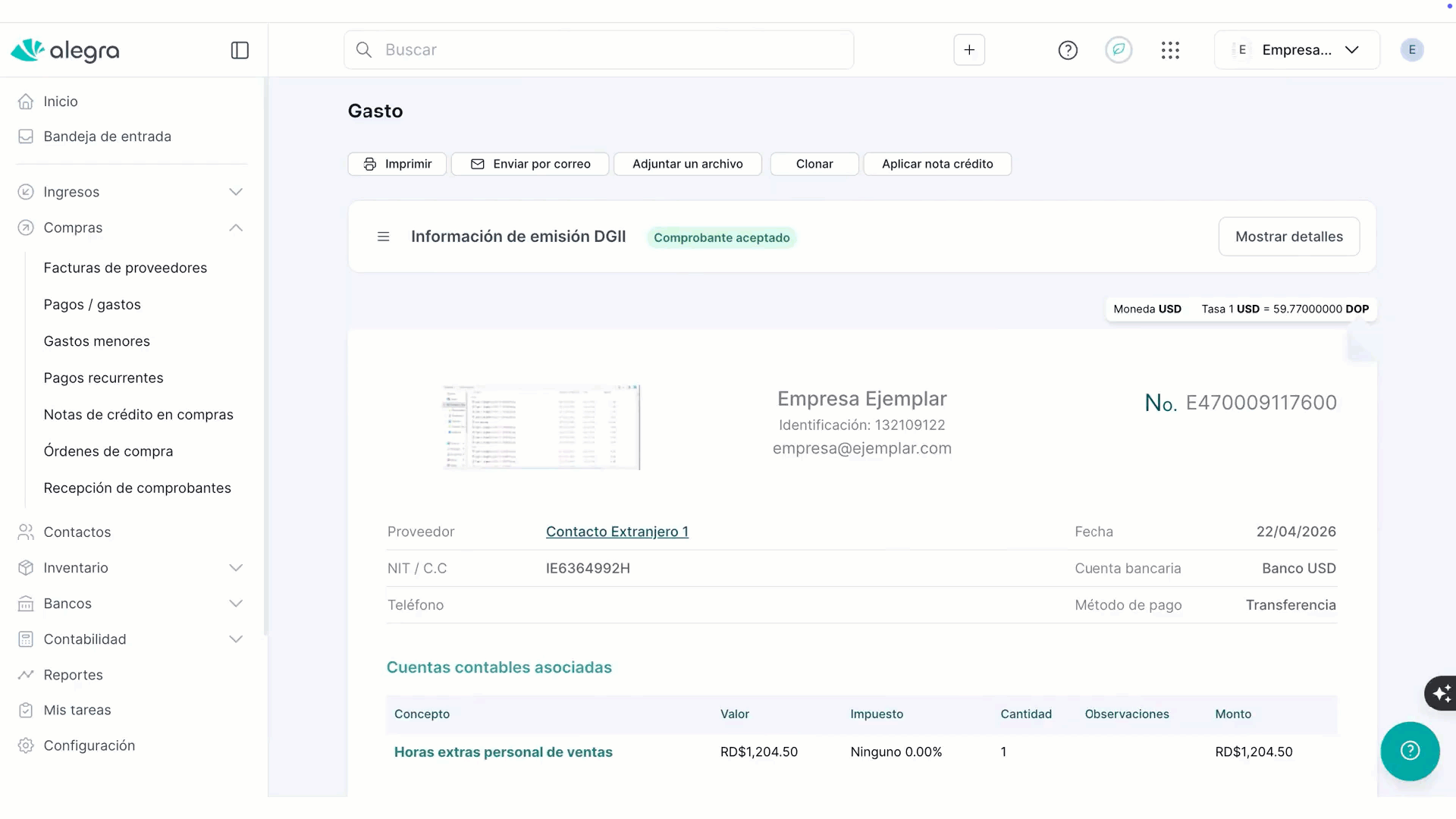Screen dimensions: 1456x819
Task: Open the Empresa company dropdown
Action: [1297, 50]
